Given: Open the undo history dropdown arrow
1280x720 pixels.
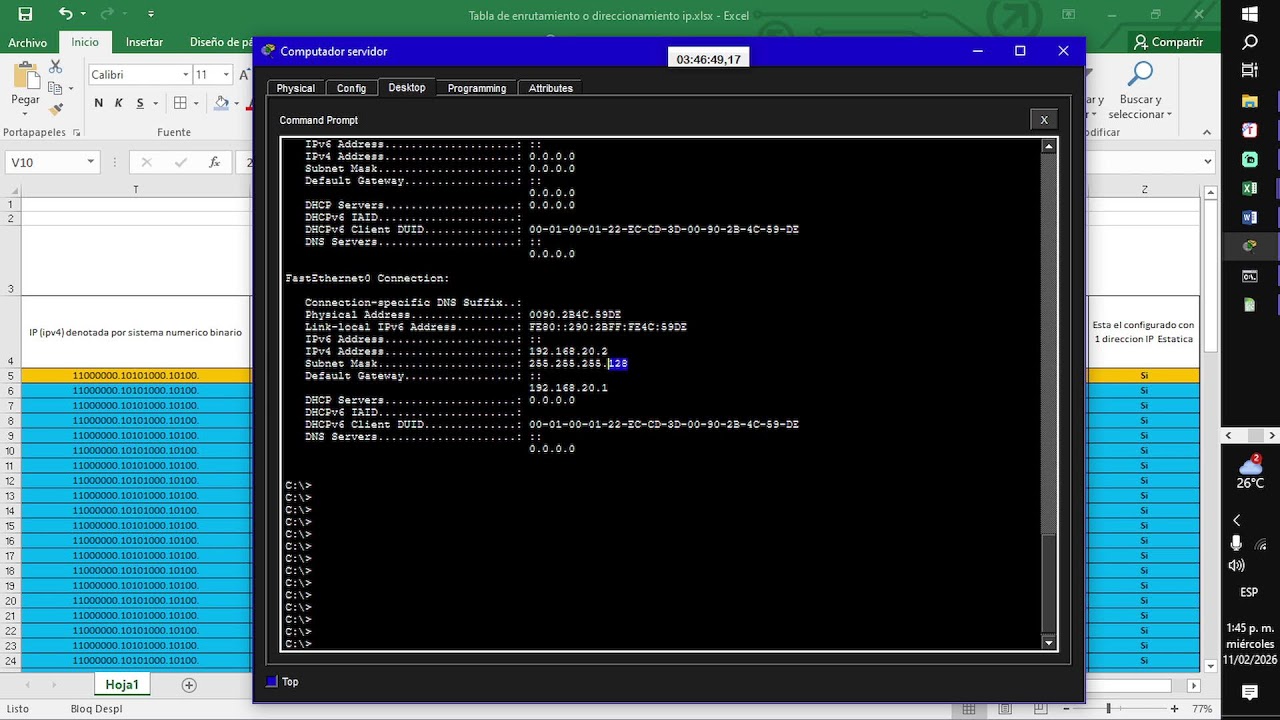Looking at the screenshot, I should (83, 14).
